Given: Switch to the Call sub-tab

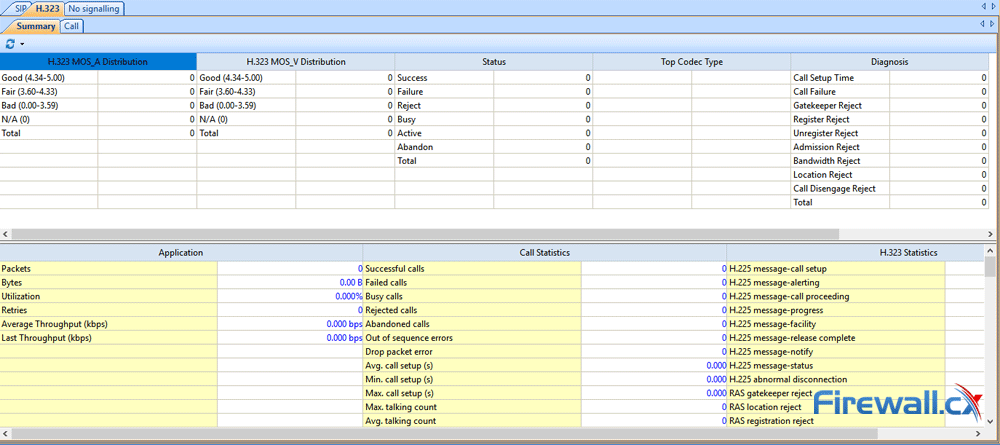Looking at the screenshot, I should coord(72,26).
